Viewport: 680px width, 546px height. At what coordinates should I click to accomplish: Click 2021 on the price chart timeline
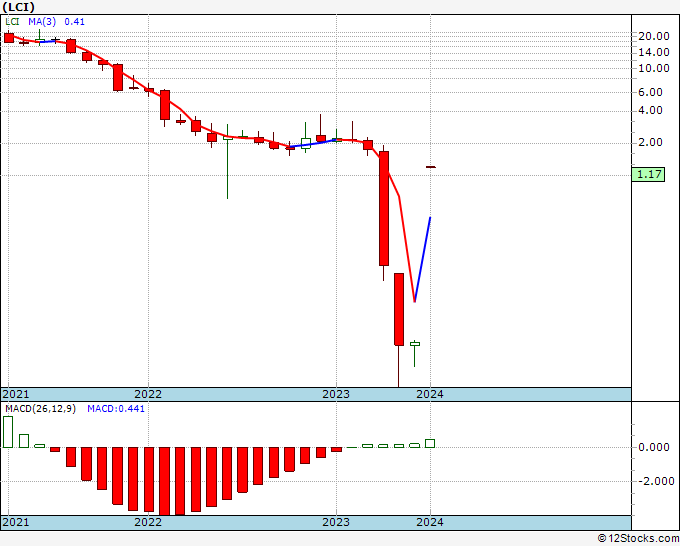[x=16, y=394]
